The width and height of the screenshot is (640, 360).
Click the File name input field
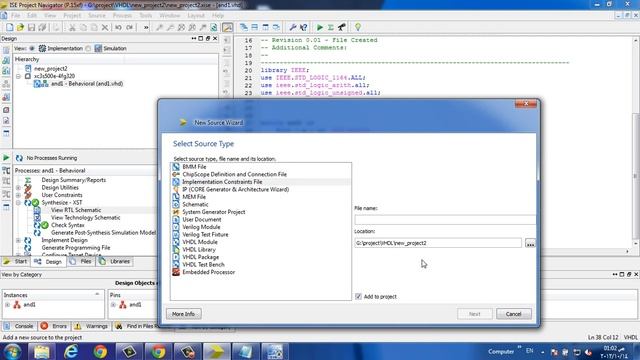445,220
